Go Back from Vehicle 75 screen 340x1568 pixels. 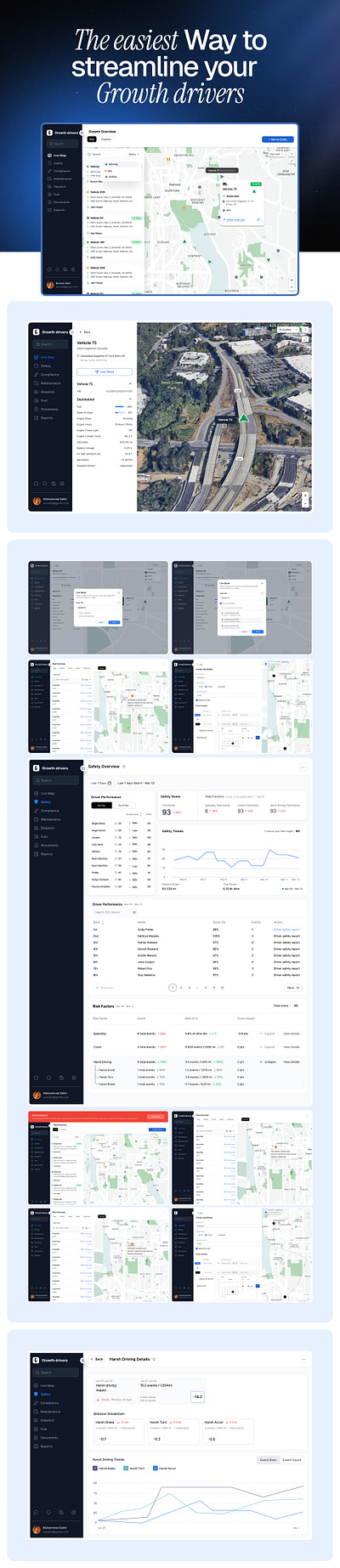coord(85,331)
